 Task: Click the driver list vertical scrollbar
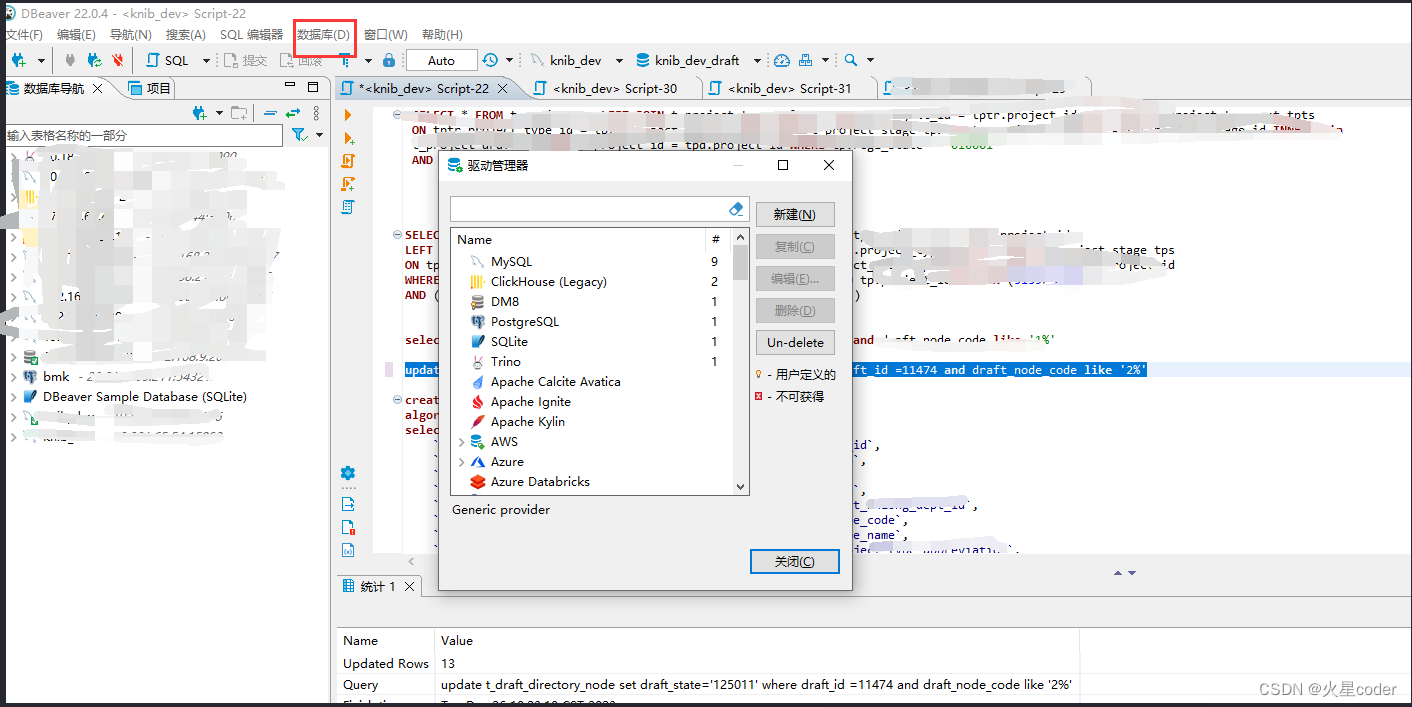tap(741, 360)
